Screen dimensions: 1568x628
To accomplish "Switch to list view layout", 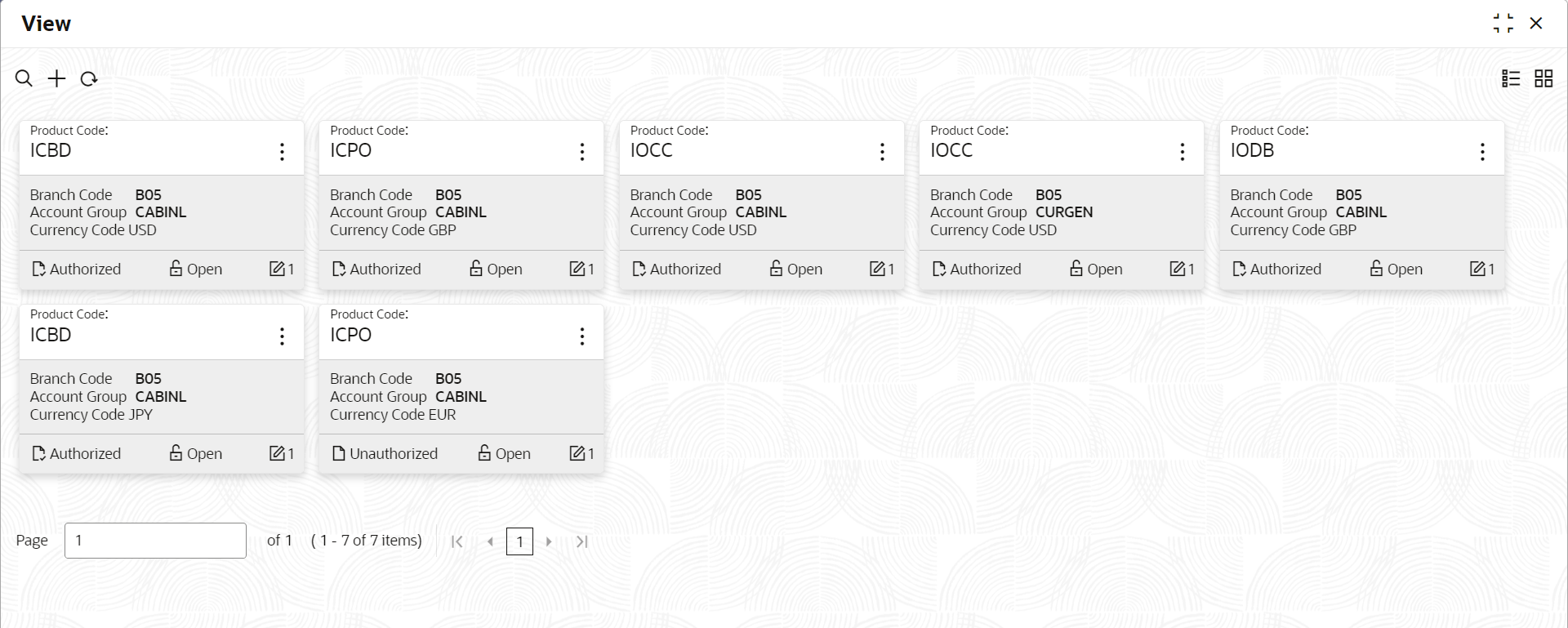I will tap(1511, 78).
